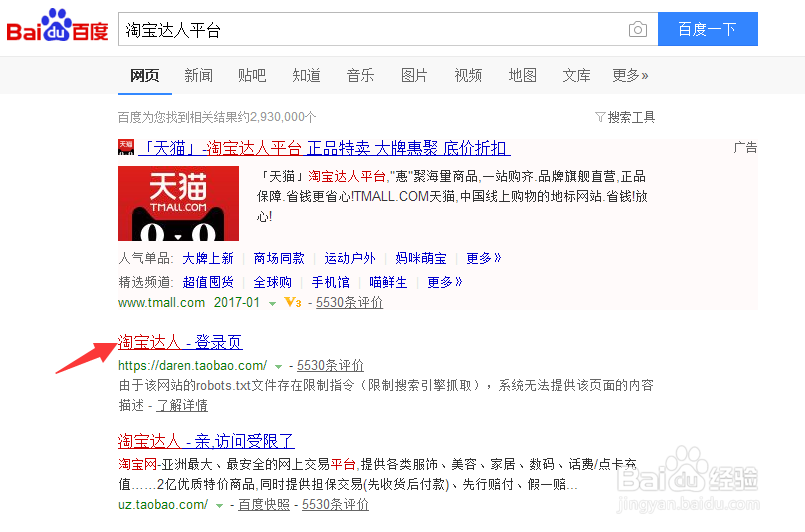Select the 网页 tab
This screenshot has width=805, height=532.
point(145,75)
